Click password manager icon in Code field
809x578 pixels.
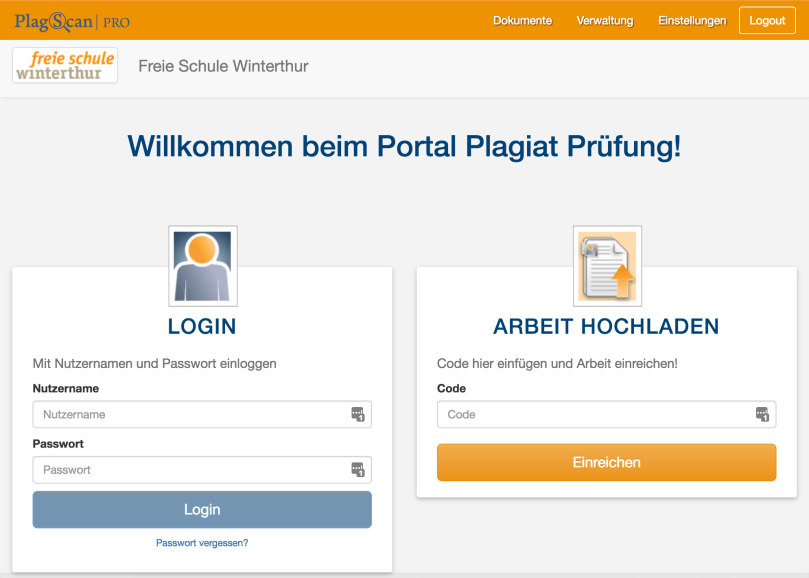coord(762,415)
